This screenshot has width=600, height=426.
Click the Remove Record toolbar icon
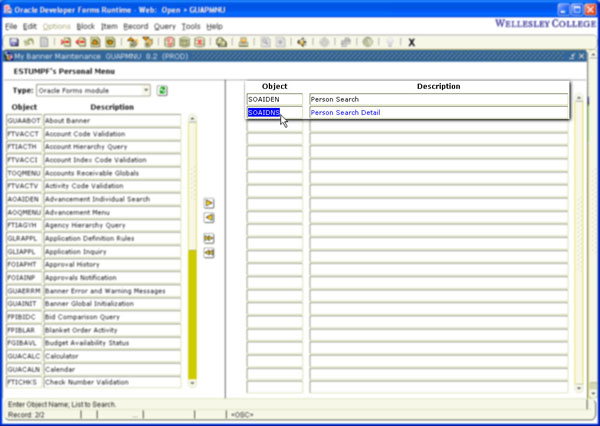(x=80, y=42)
